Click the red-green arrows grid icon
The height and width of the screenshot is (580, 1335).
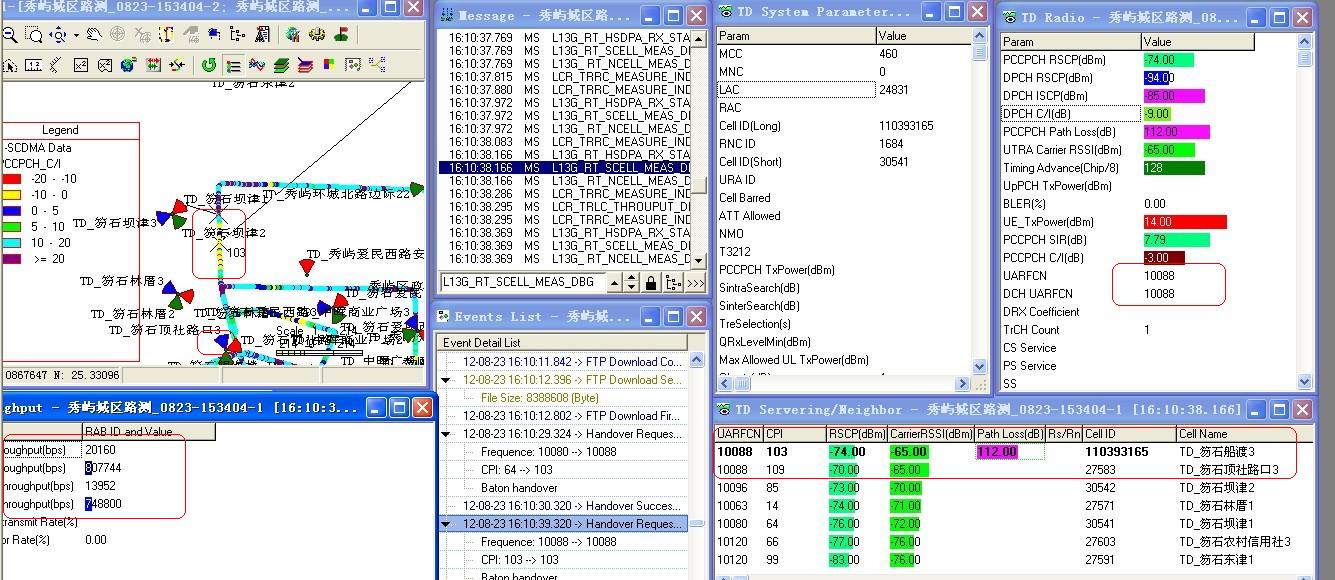(153, 65)
